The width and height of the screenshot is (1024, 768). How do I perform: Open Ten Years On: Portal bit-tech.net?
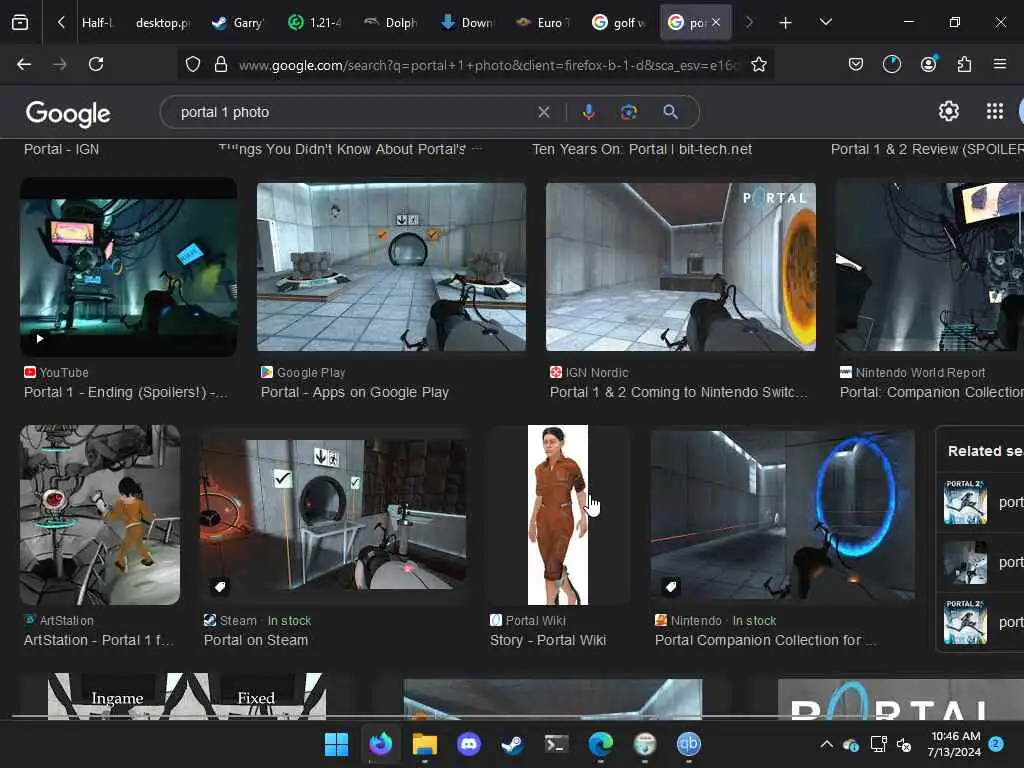pyautogui.click(x=642, y=150)
